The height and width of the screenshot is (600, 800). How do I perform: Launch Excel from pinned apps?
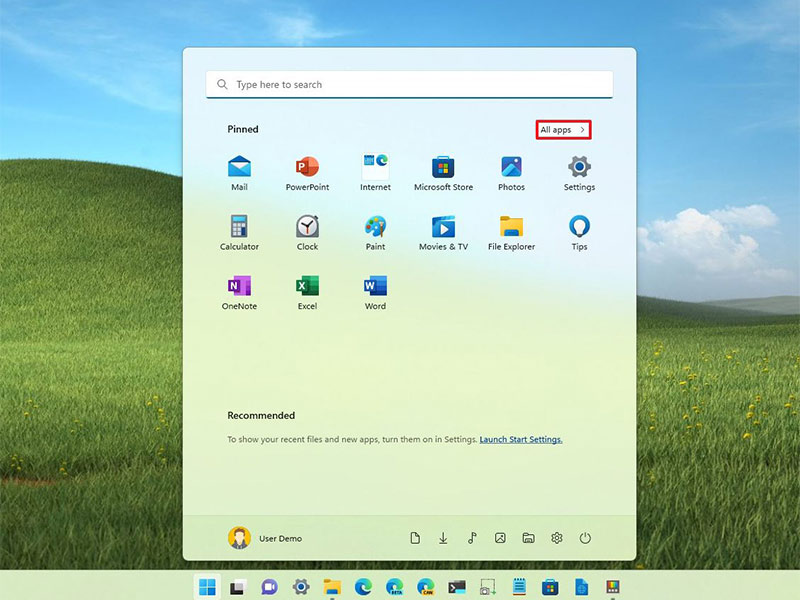(x=307, y=292)
